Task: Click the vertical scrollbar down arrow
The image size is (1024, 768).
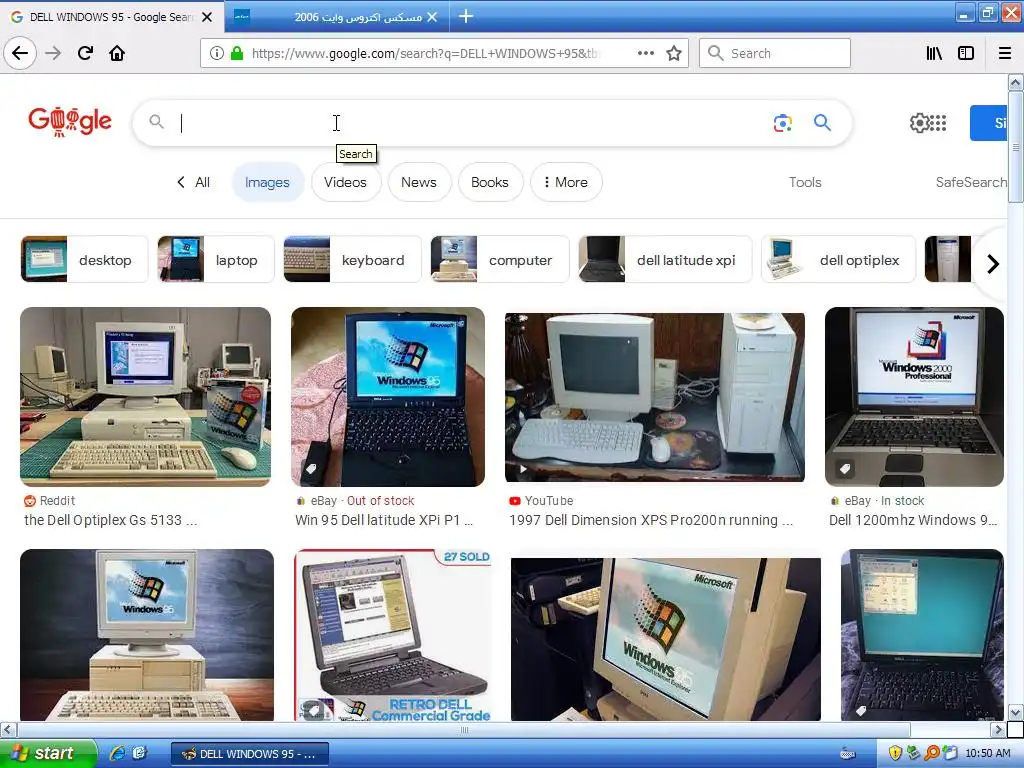Action: pyautogui.click(x=1015, y=712)
